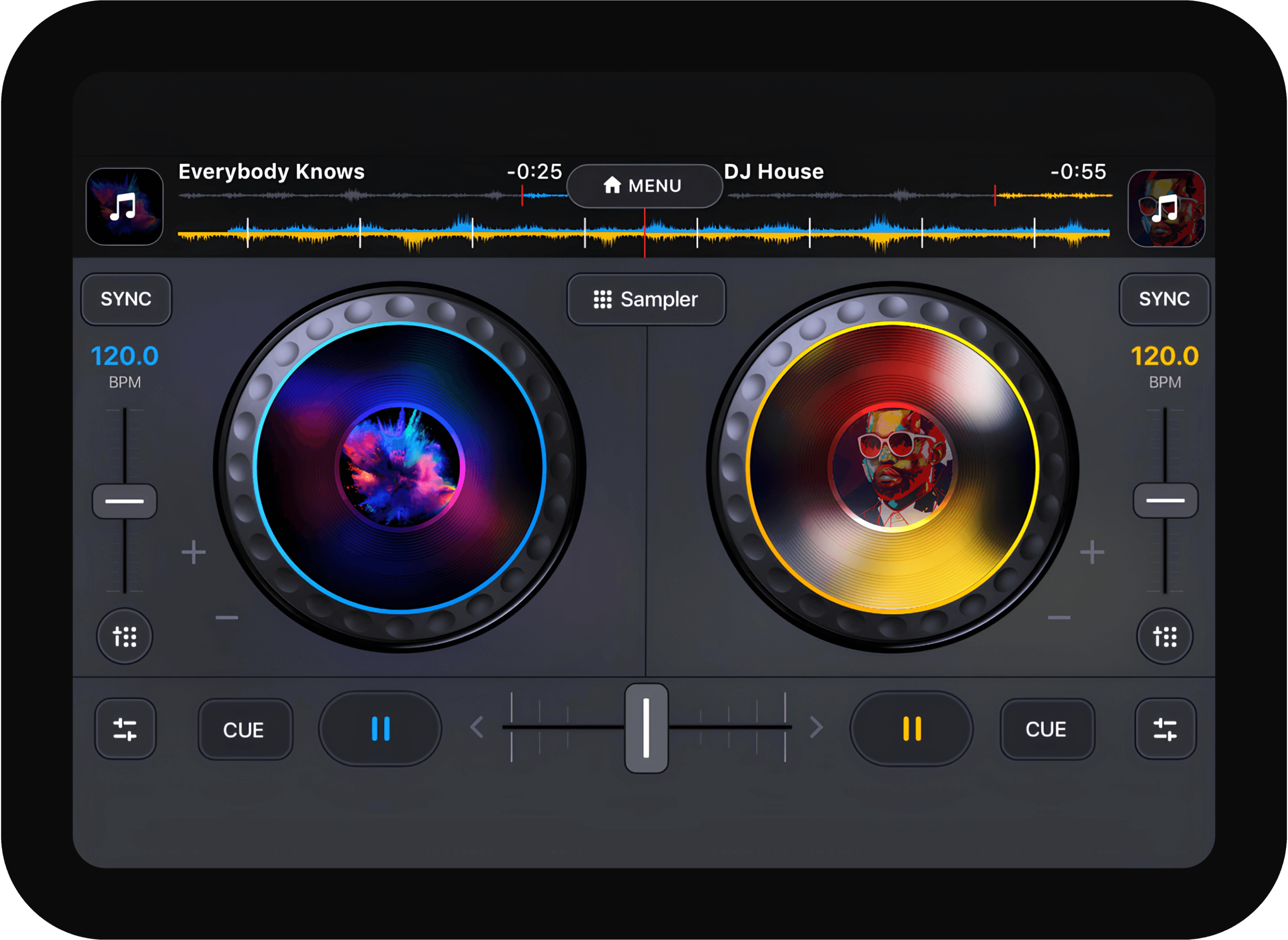Image resolution: width=1288 pixels, height=940 pixels.
Task: Click right deck pitch bend minus icon
Action: [x=1059, y=617]
